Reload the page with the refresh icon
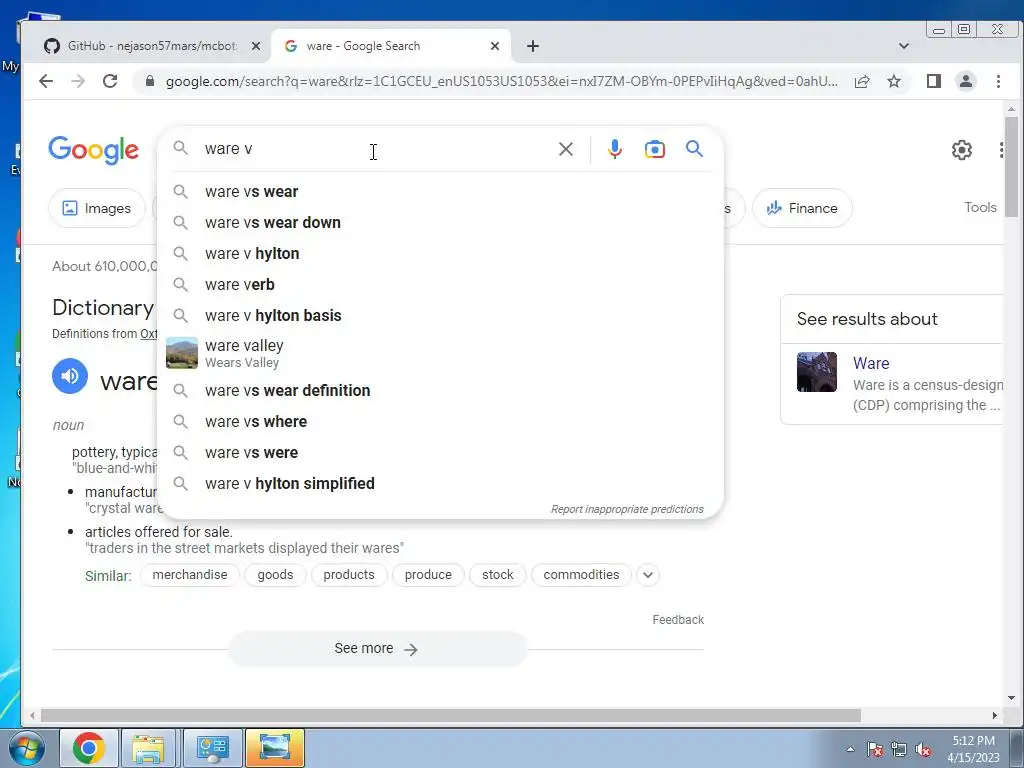1024x768 pixels. pos(110,81)
